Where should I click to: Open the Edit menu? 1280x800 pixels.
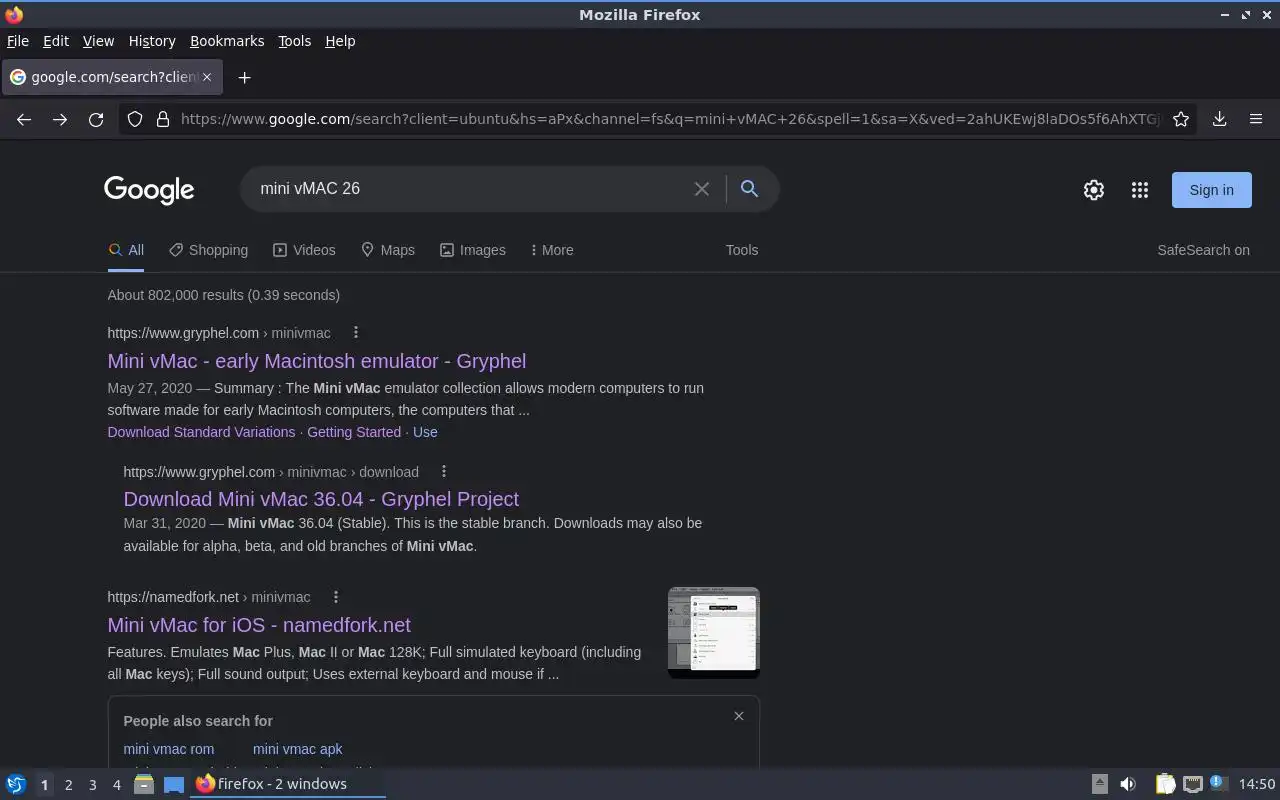(x=56, y=41)
